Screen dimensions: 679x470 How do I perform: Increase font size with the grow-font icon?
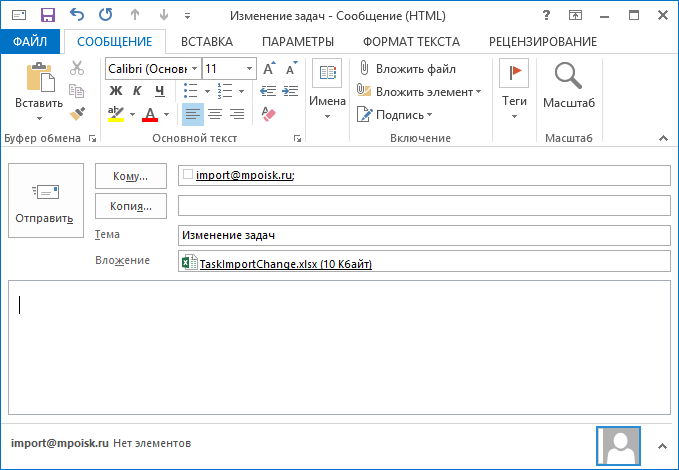tap(270, 68)
